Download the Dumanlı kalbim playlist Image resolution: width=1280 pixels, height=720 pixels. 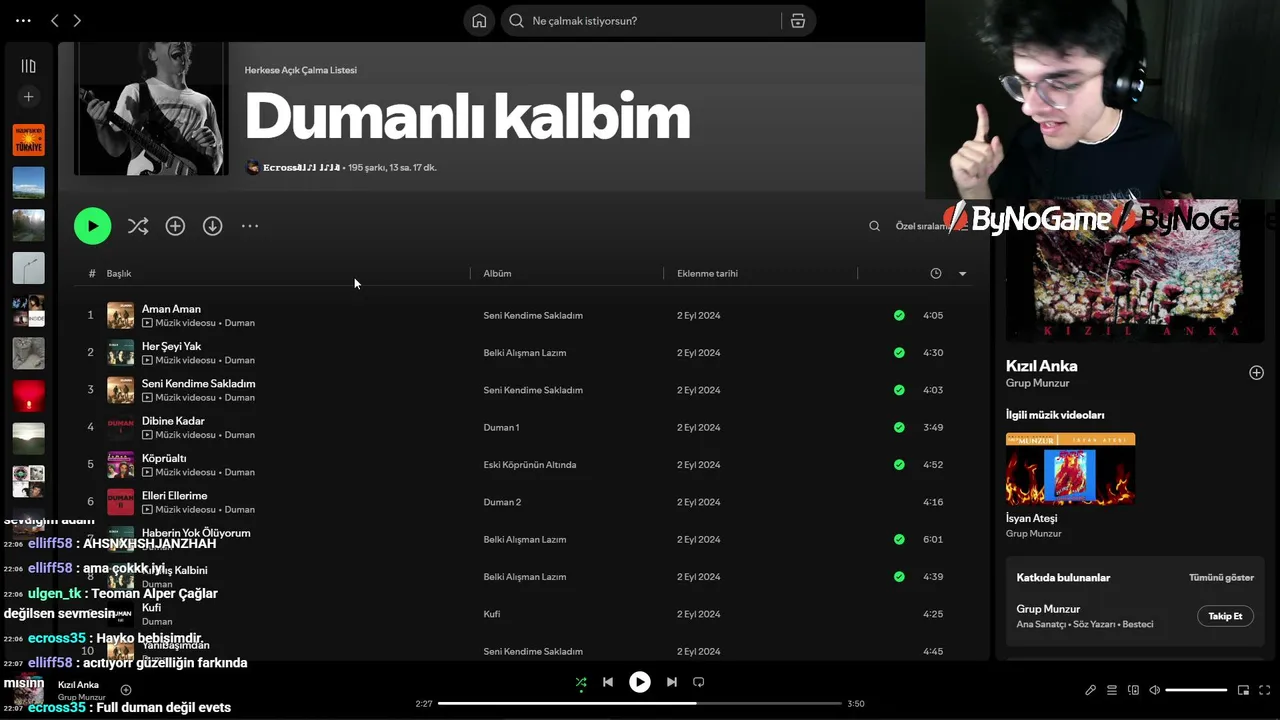(x=213, y=226)
